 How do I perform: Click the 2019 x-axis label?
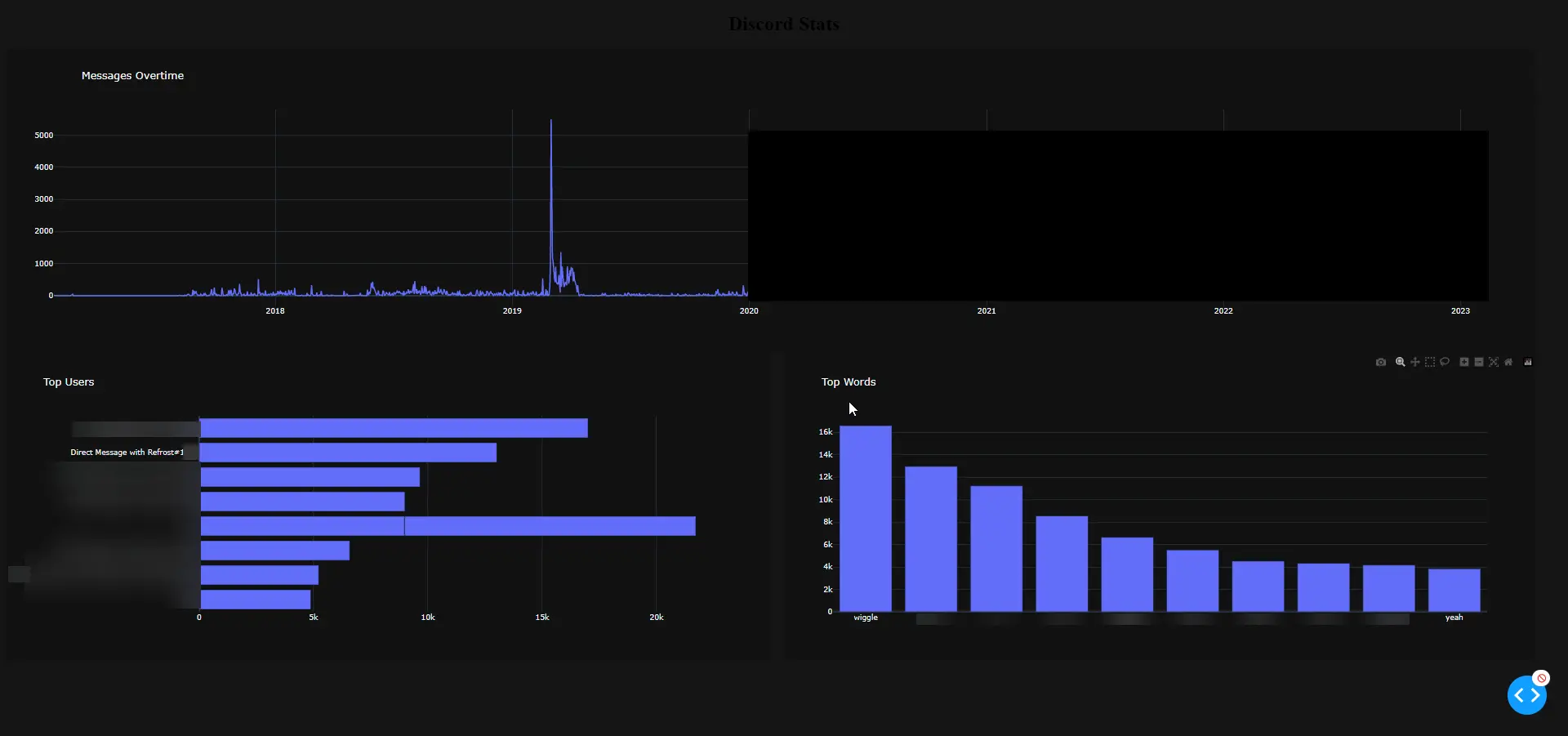coord(512,310)
